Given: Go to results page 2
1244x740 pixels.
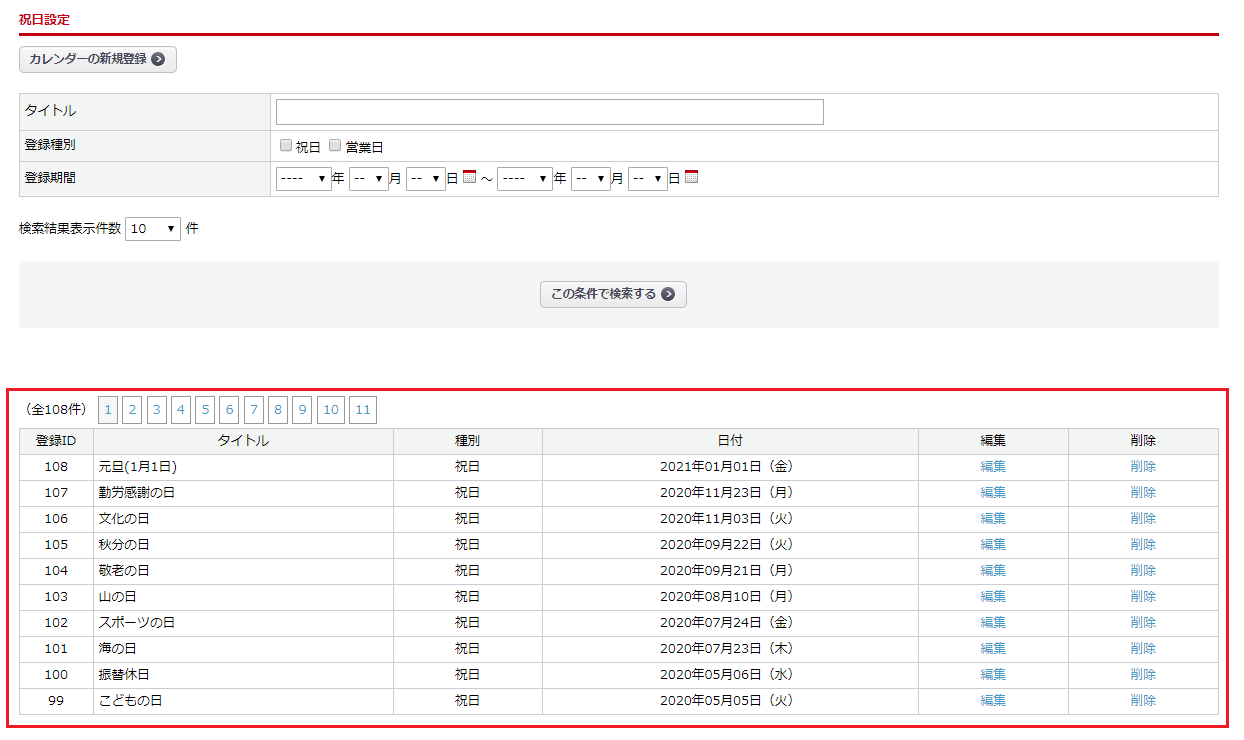Looking at the screenshot, I should [x=132, y=410].
